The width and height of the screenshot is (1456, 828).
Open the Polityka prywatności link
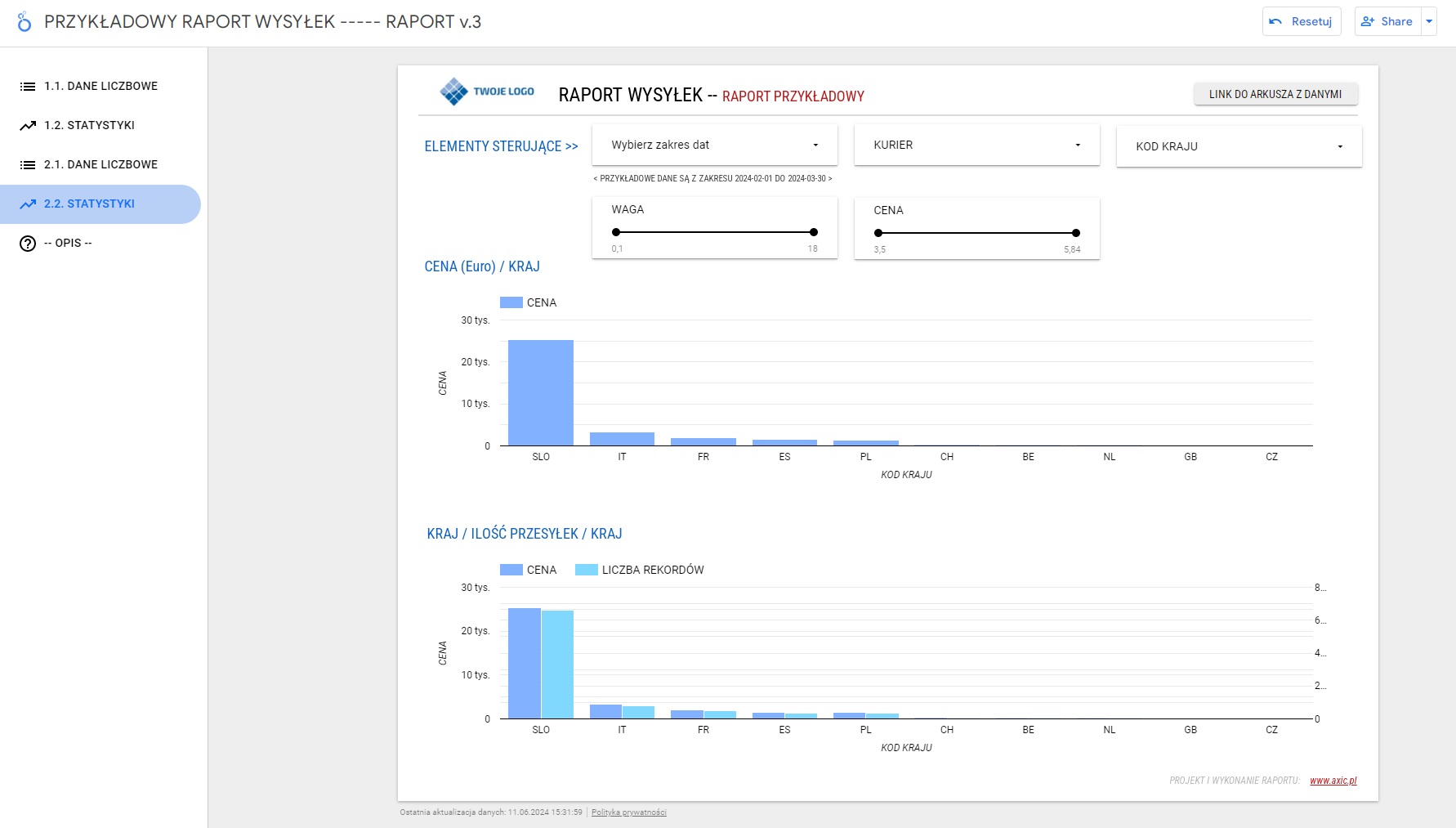pos(629,812)
